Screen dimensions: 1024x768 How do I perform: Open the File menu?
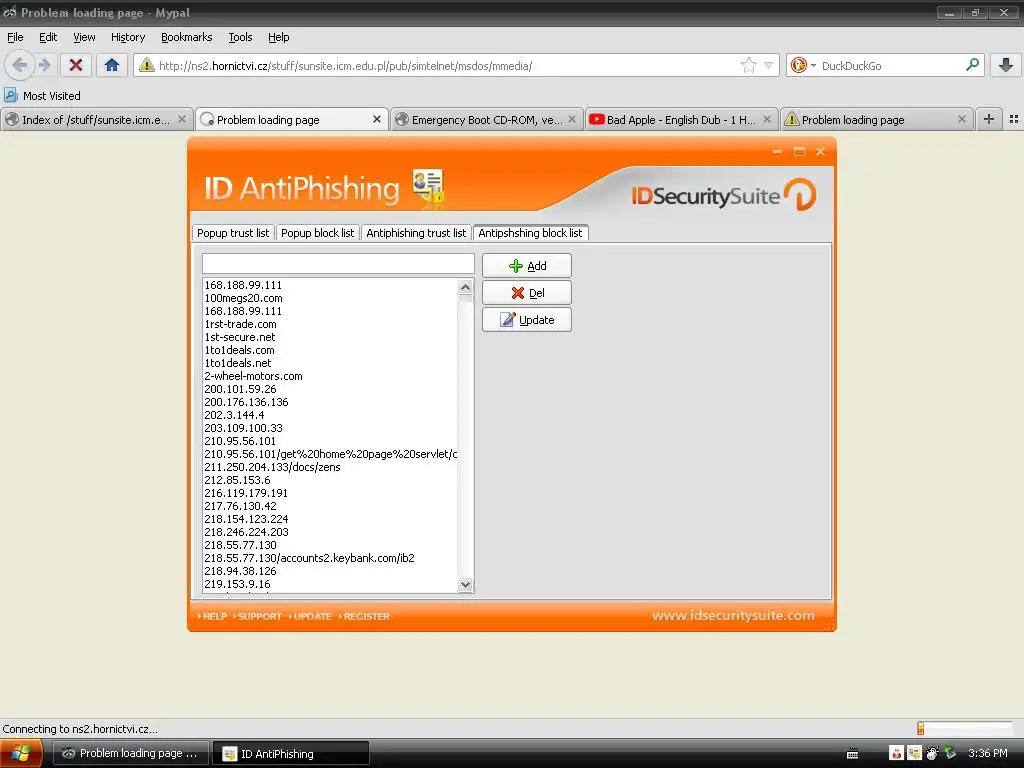coord(15,37)
